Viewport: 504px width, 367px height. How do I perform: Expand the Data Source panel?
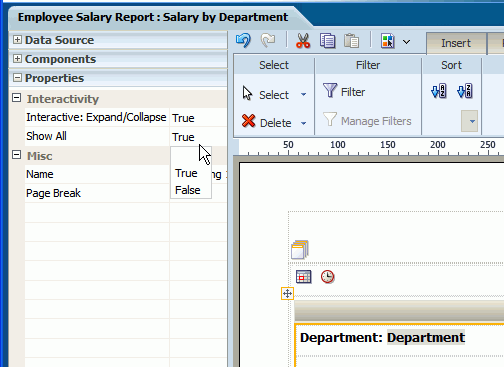17,40
